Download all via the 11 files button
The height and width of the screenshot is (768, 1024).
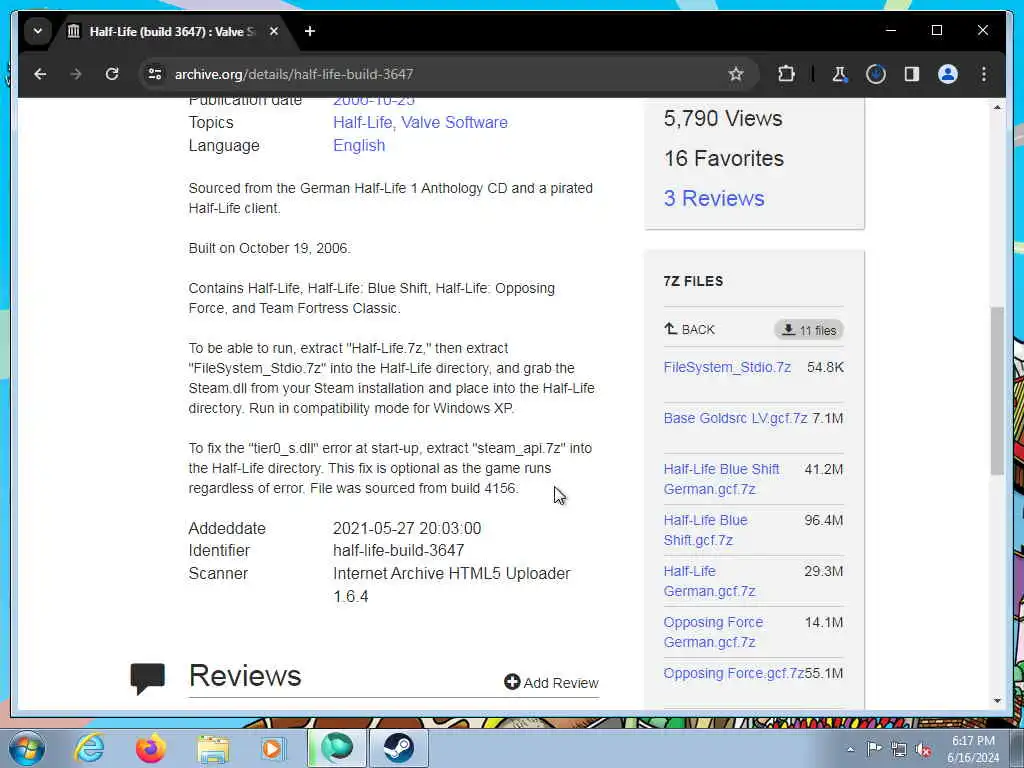[x=808, y=330]
